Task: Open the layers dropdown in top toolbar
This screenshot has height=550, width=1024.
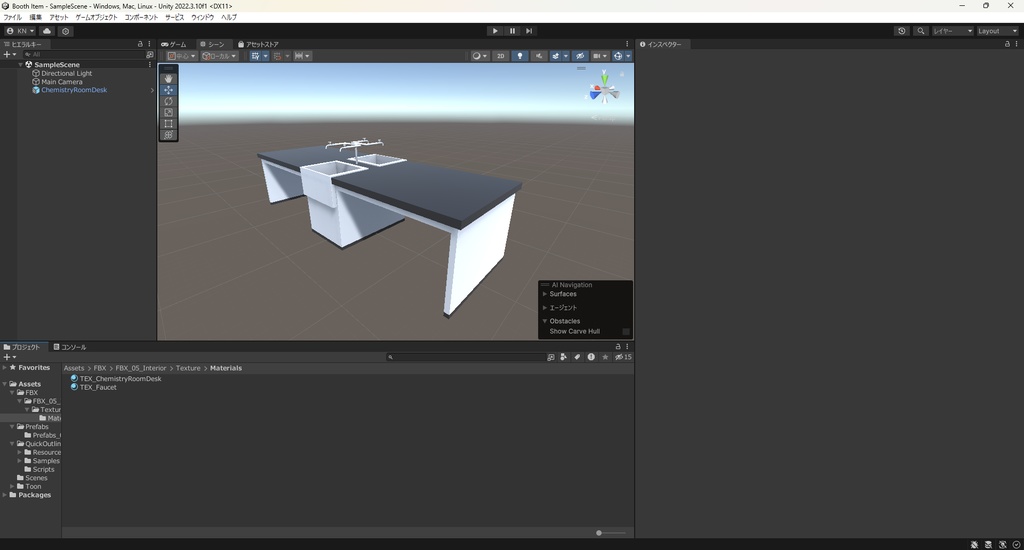Action: [952, 31]
